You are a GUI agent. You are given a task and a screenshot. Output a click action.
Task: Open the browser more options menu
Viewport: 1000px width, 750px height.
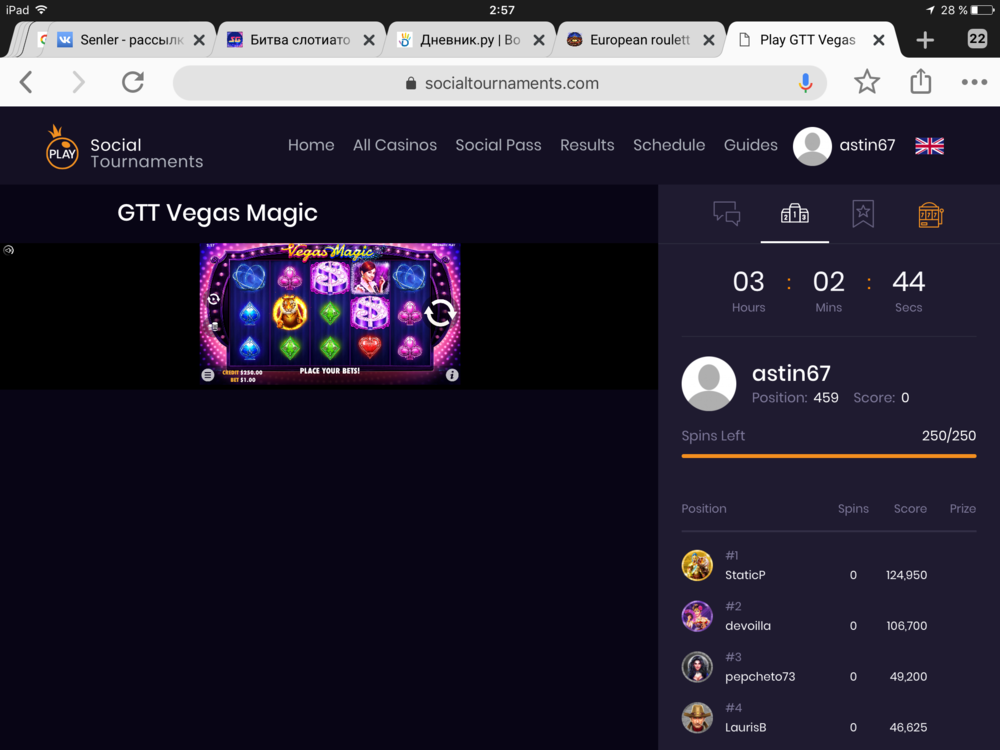[974, 82]
